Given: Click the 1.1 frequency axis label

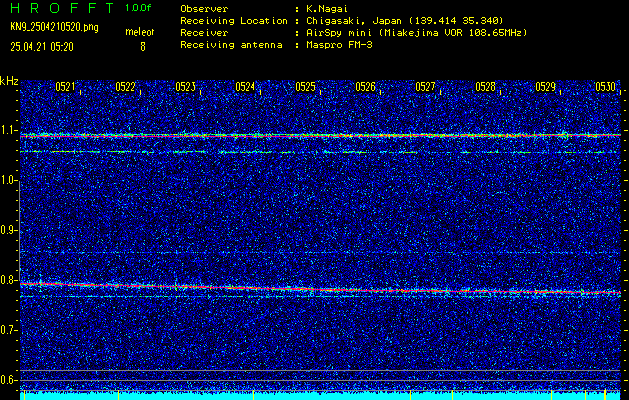Looking at the screenshot, I should 9,131.
